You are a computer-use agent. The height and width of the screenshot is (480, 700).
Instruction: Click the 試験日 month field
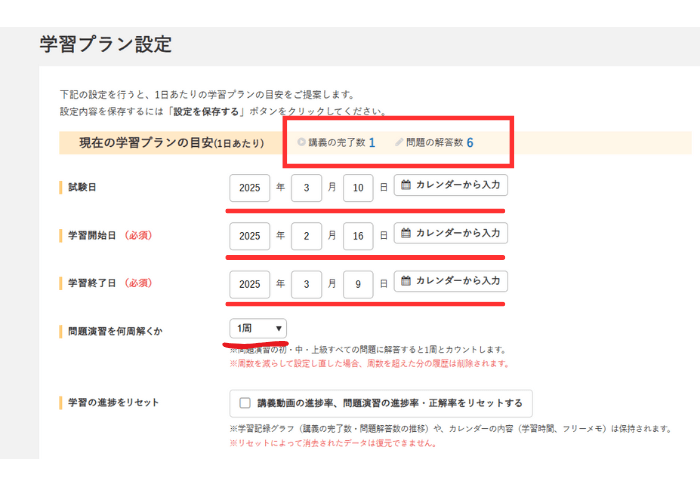point(306,188)
